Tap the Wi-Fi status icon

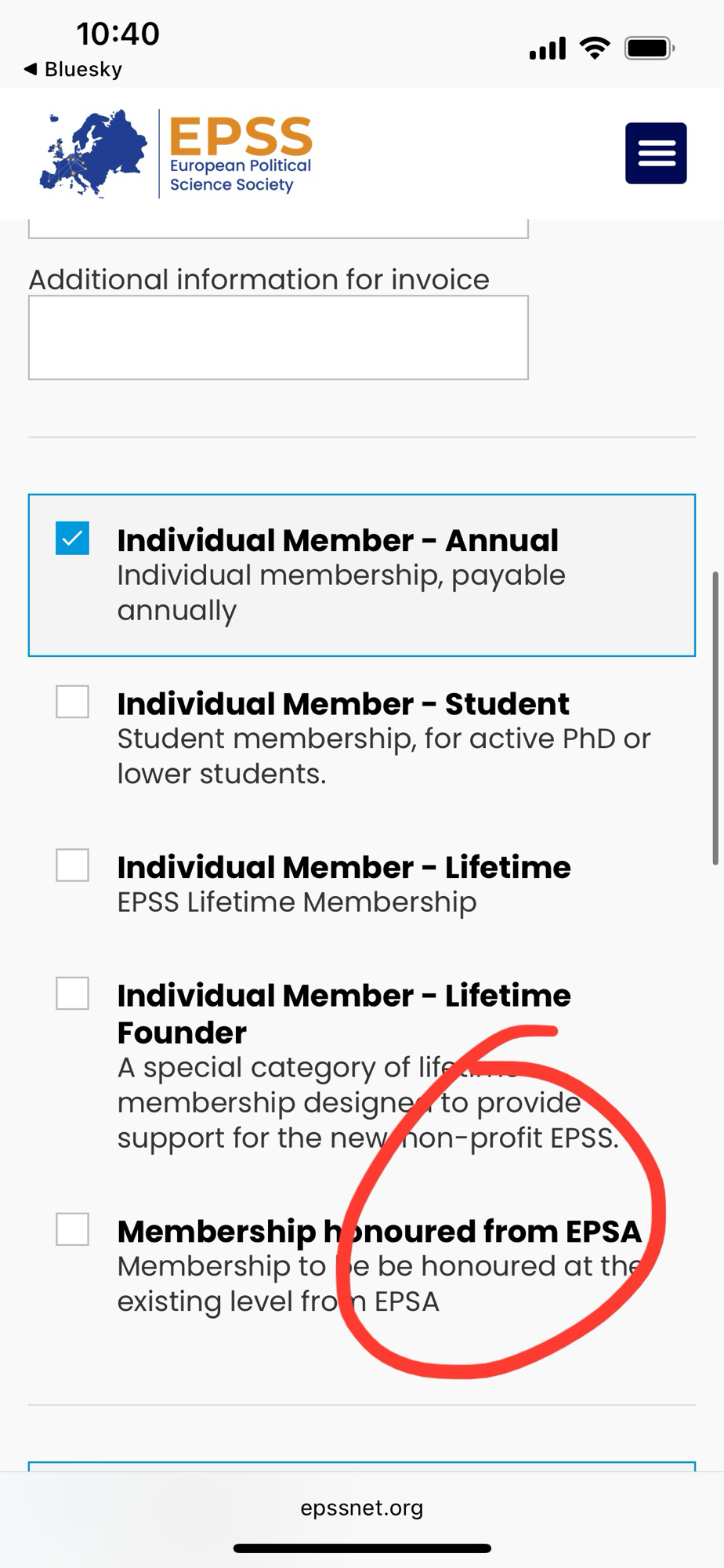[x=595, y=49]
